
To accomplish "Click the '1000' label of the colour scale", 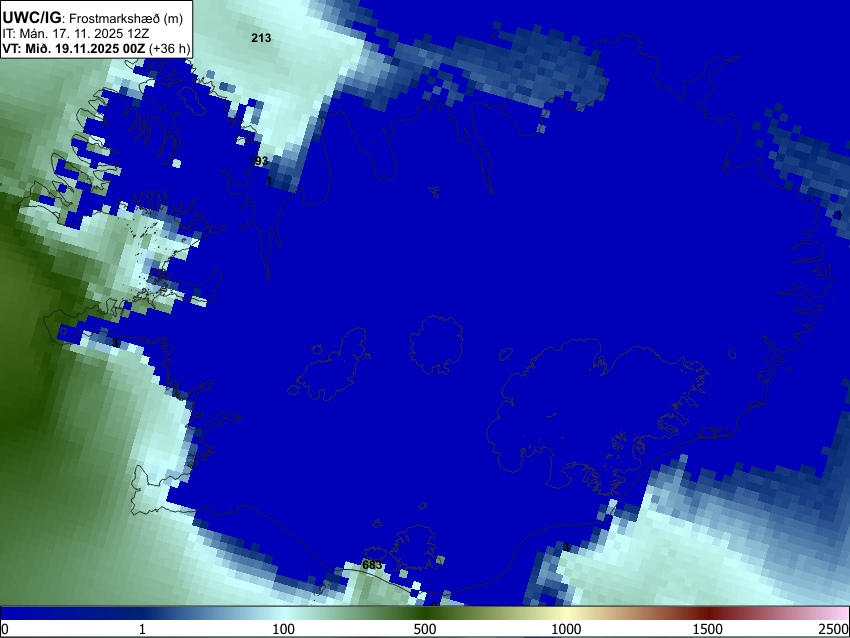I will 566,629.
